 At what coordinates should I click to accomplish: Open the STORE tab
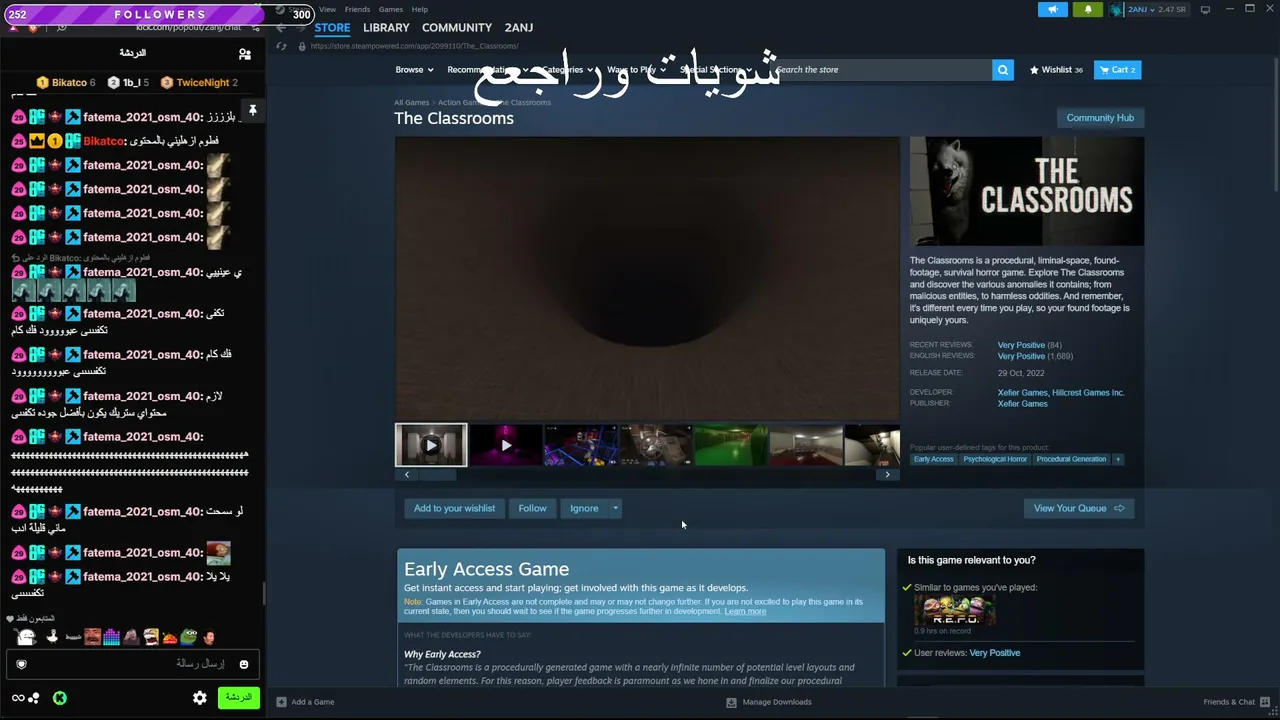pyautogui.click(x=332, y=28)
